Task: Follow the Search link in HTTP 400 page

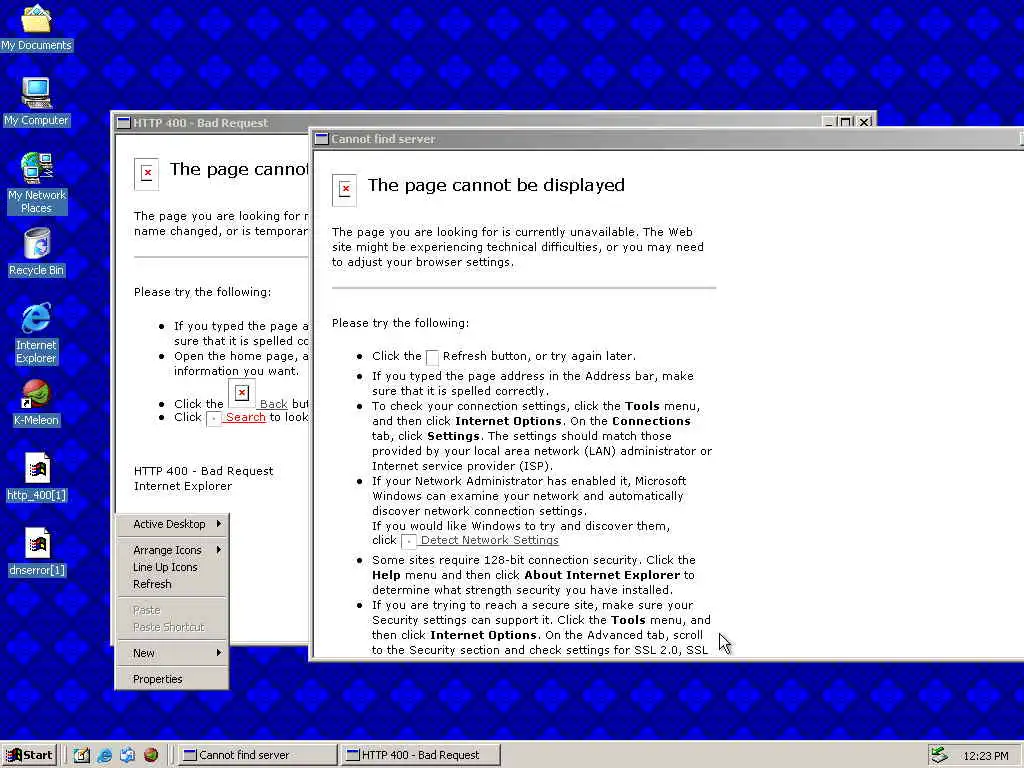Action: (246, 417)
